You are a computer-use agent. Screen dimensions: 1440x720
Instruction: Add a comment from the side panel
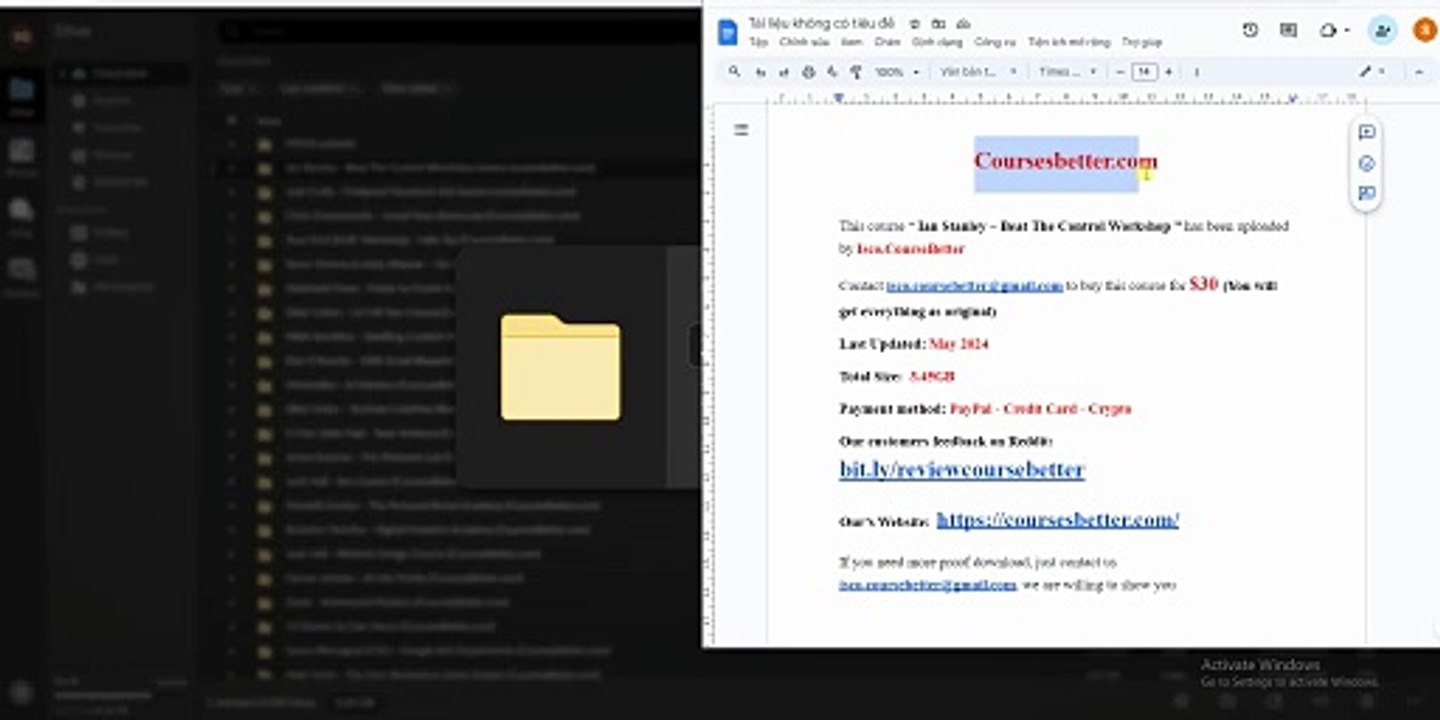[1366, 133]
